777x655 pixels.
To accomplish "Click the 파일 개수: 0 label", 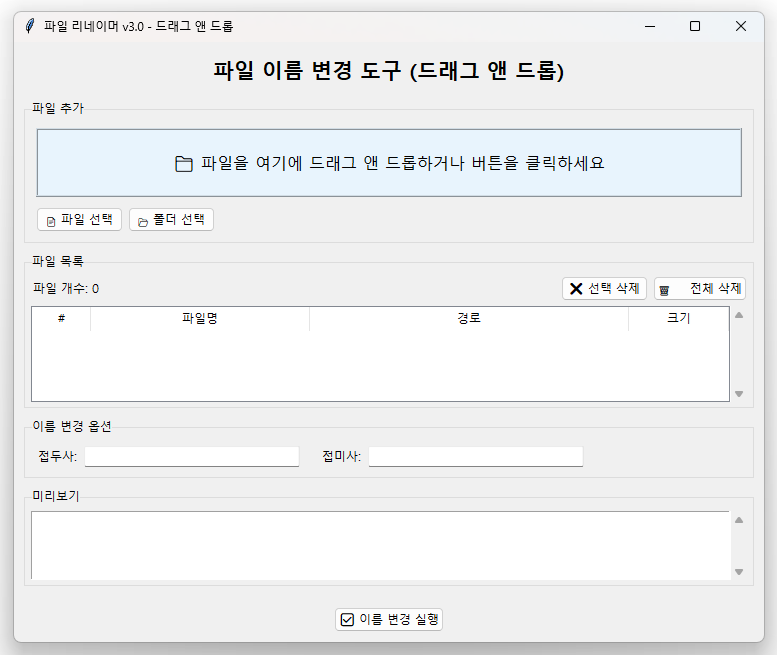I will [66, 288].
